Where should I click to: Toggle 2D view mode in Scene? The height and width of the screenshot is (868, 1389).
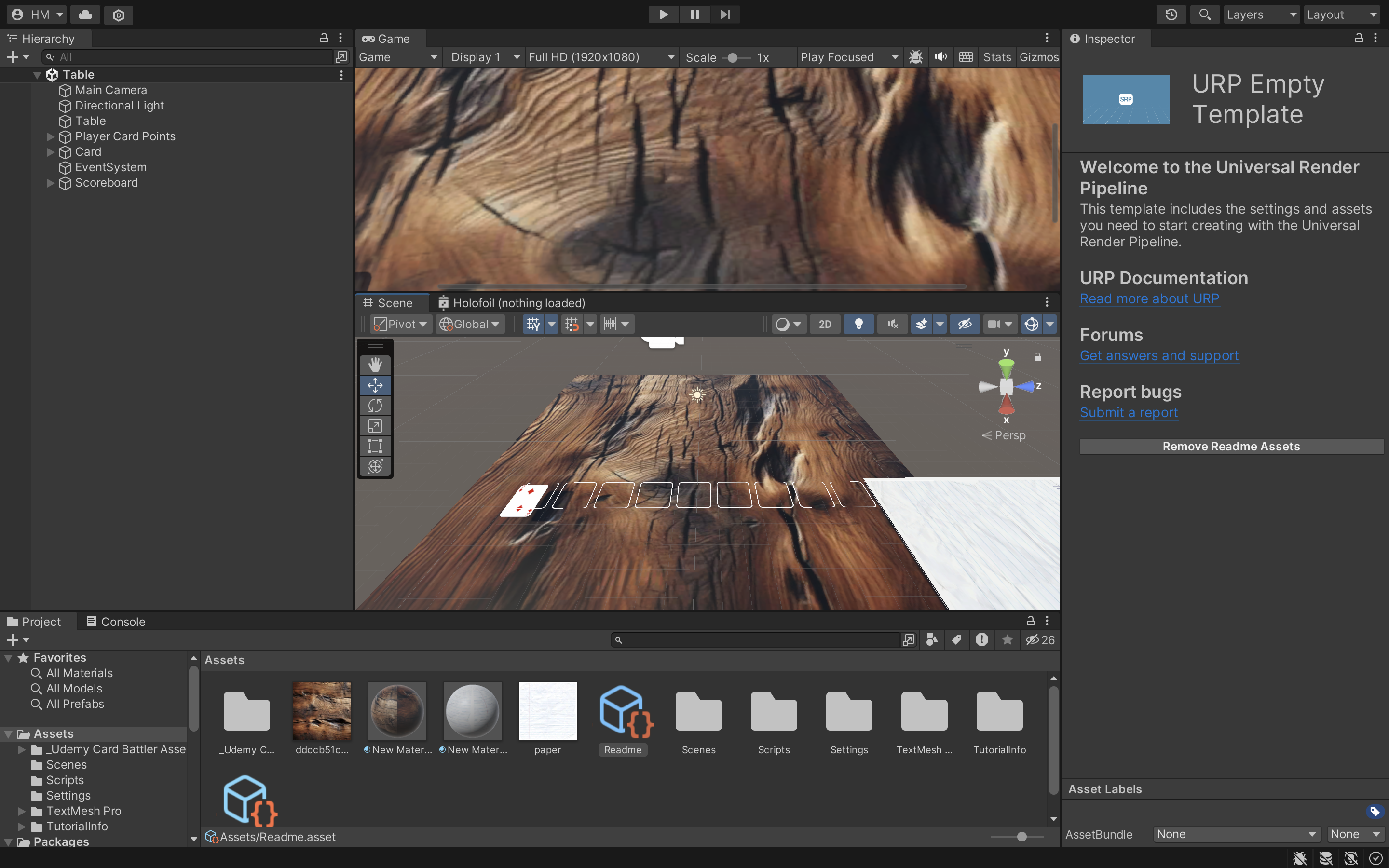tap(825, 325)
